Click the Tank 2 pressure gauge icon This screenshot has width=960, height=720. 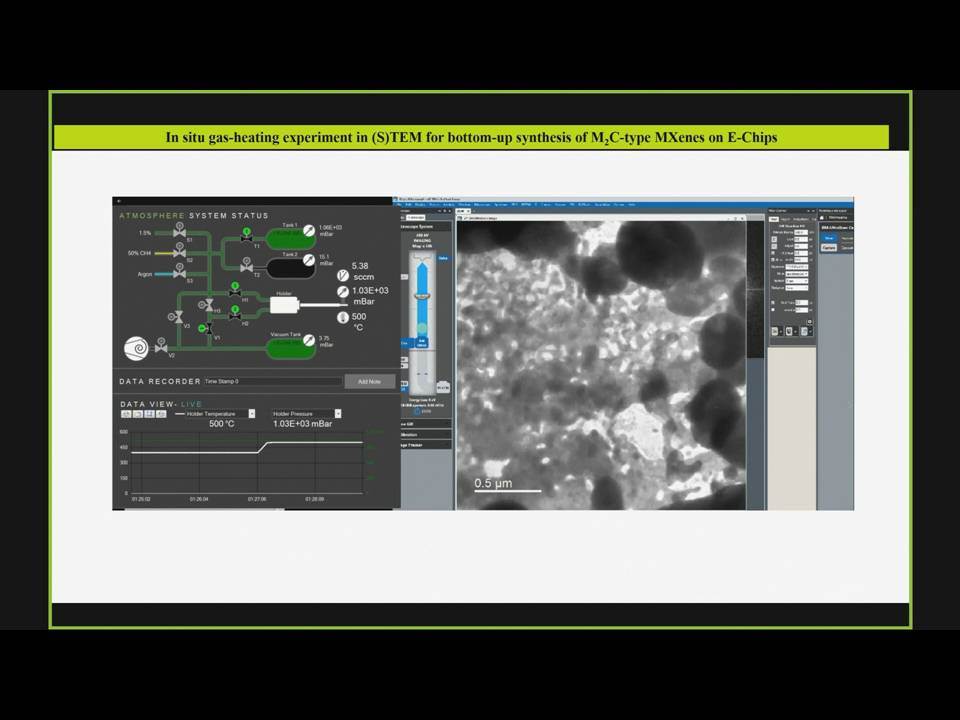coord(310,260)
